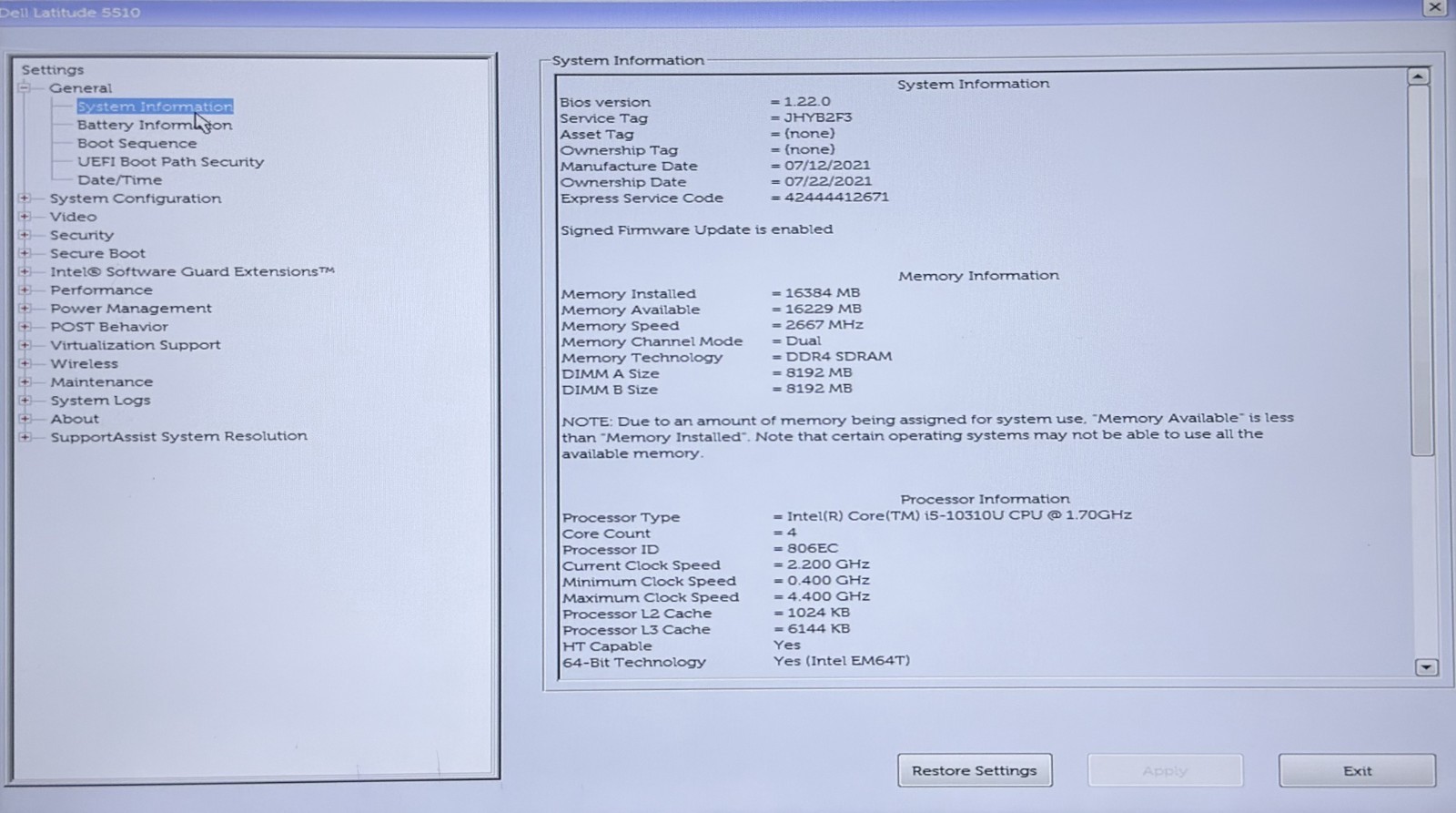Click 'Signed Firmware Update is enabled' text
This screenshot has height=813, width=1456.
coord(696,229)
